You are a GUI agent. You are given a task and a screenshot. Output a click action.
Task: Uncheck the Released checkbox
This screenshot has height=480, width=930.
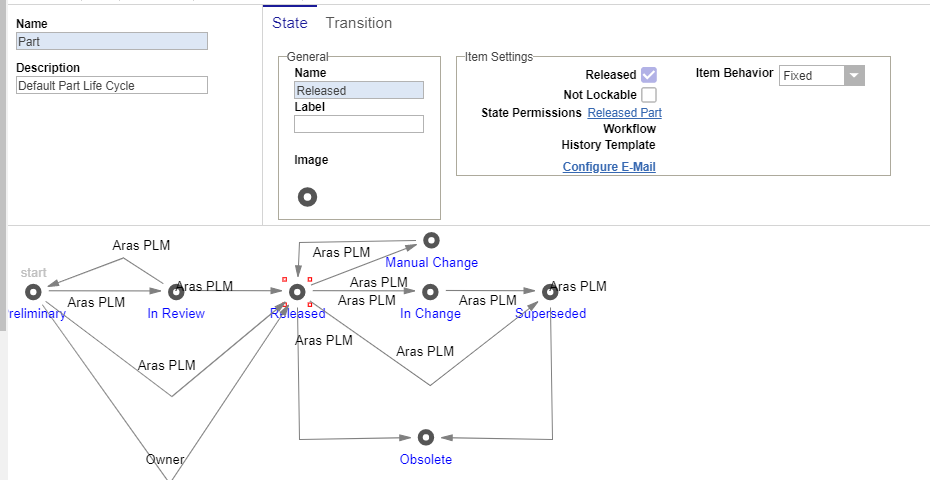pyautogui.click(x=649, y=75)
